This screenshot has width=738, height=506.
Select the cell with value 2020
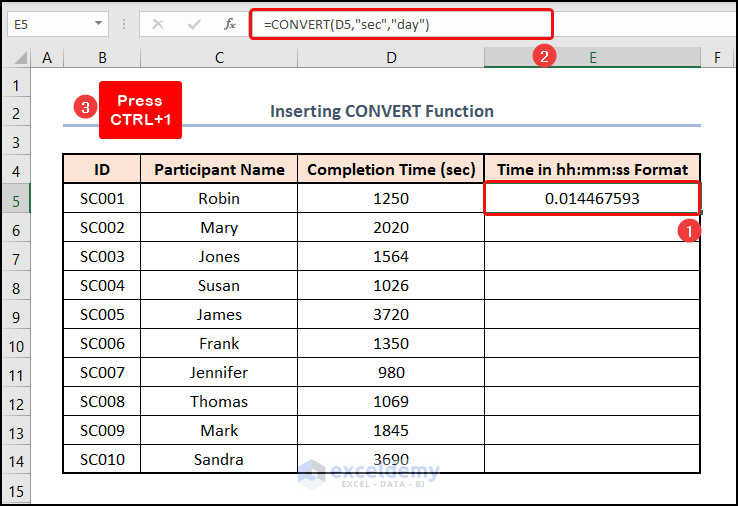[x=391, y=227]
